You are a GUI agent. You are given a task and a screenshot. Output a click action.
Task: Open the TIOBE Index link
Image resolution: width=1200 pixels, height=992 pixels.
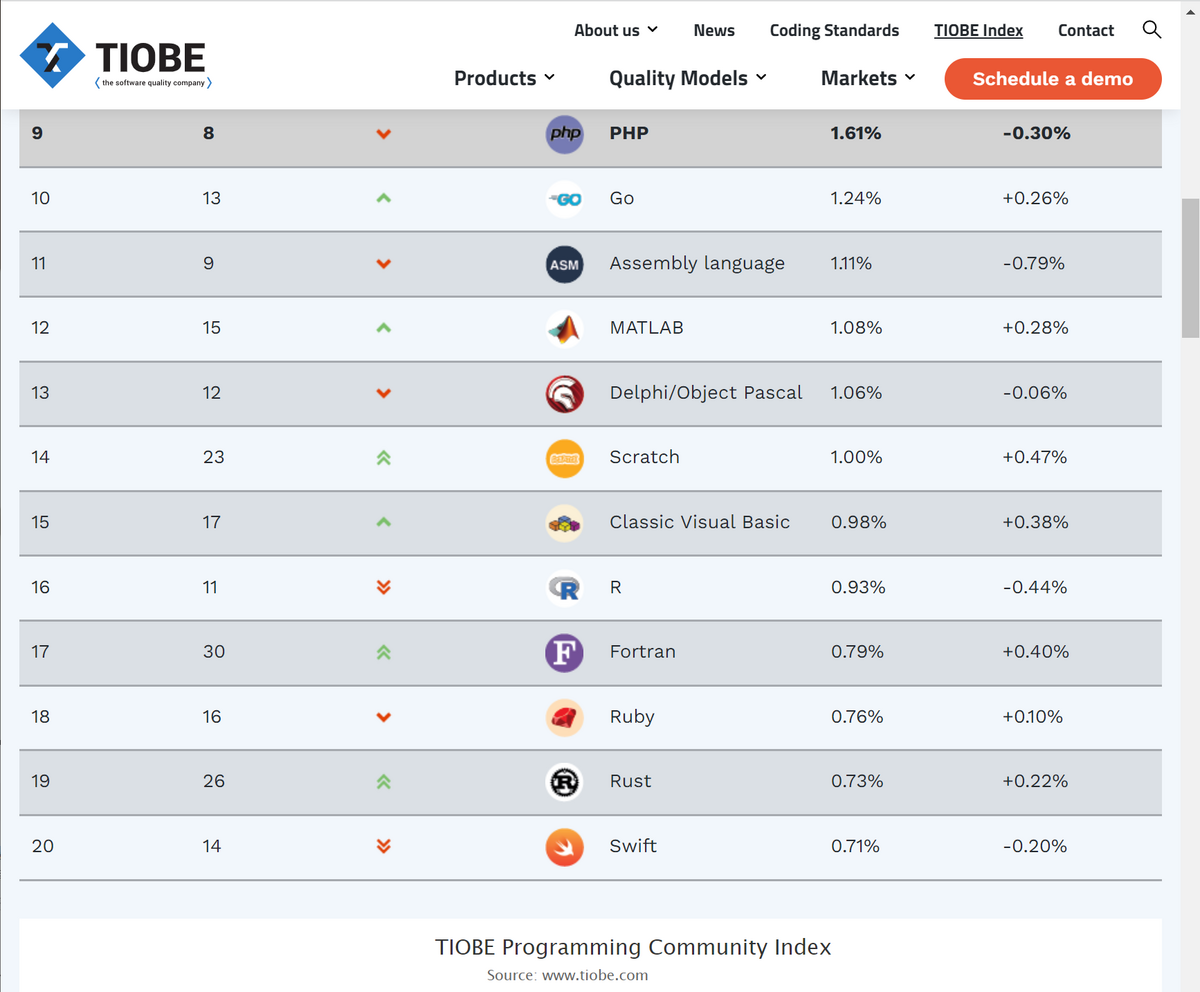(x=978, y=30)
